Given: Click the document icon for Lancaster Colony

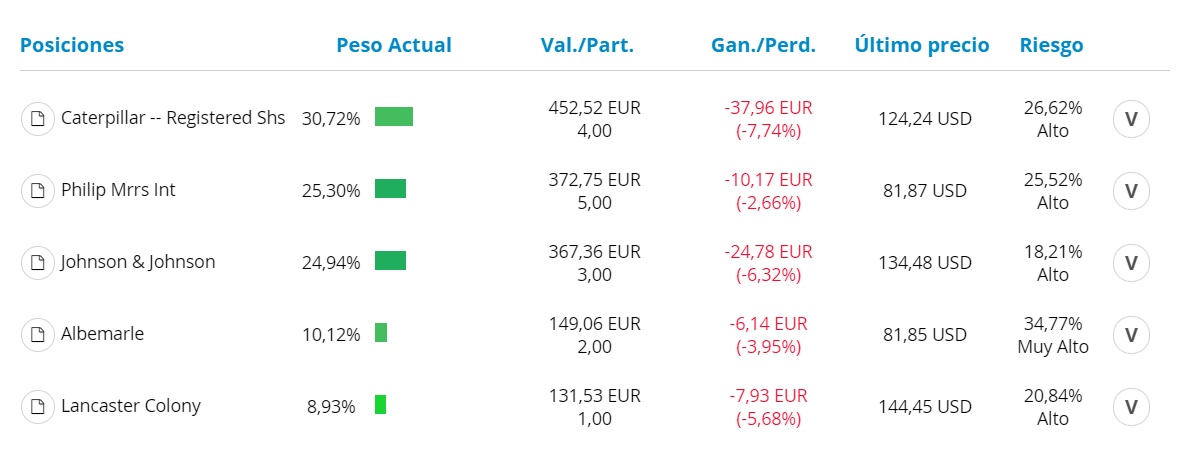Looking at the screenshot, I should pyautogui.click(x=37, y=407).
